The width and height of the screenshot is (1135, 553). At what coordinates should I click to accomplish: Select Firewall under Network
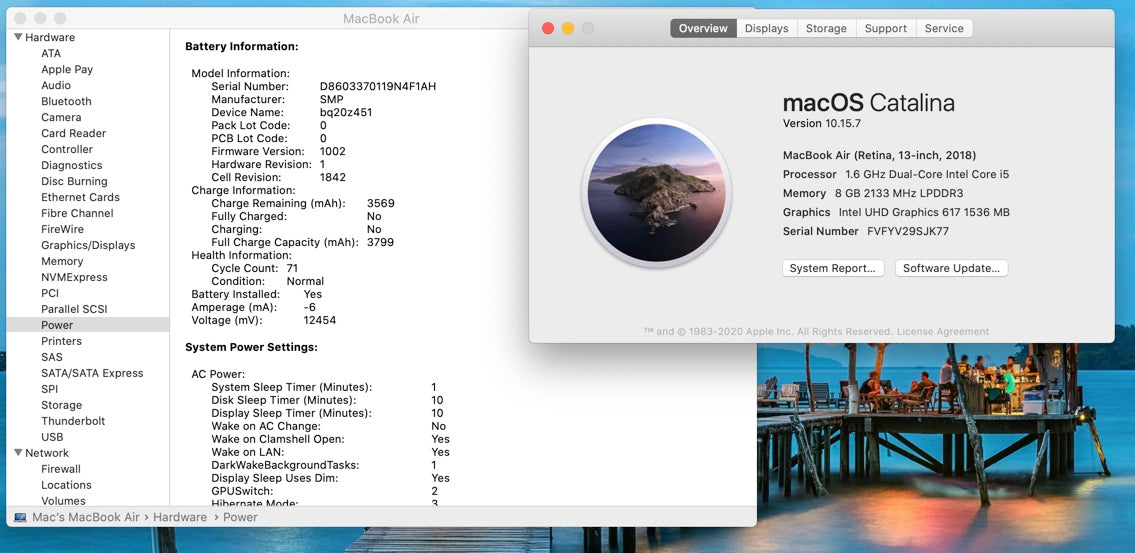pos(61,469)
